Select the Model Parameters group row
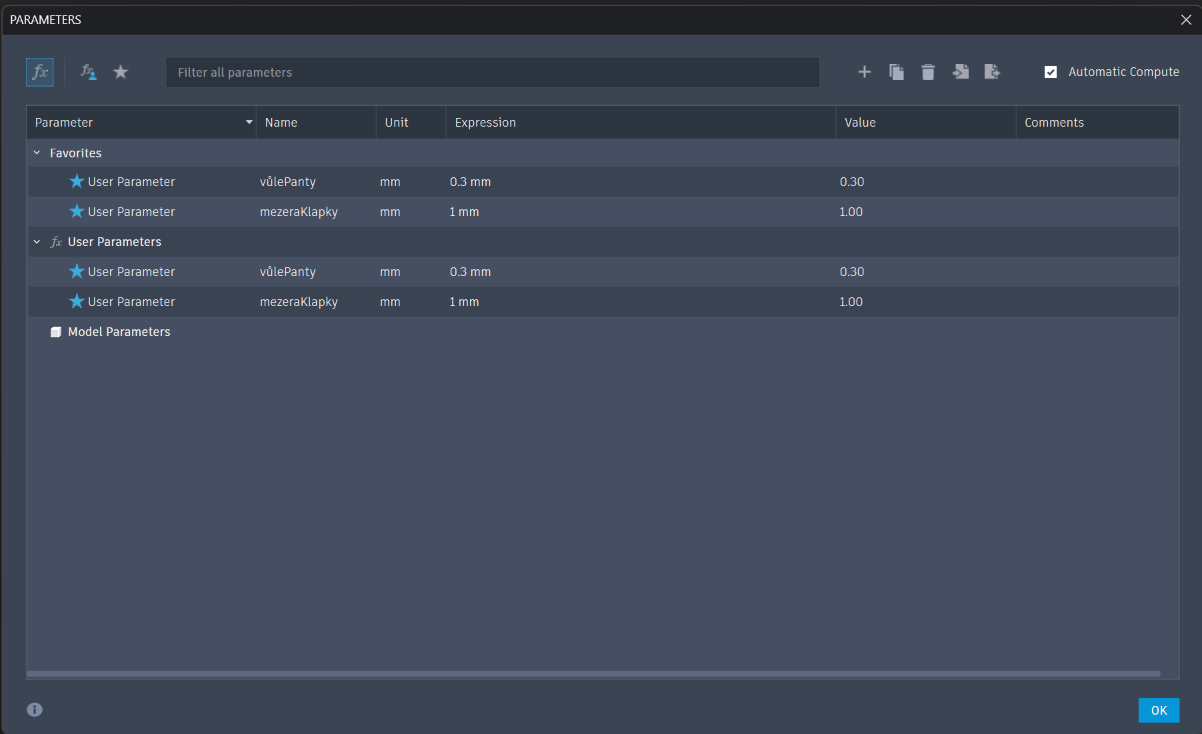Image resolution: width=1202 pixels, height=734 pixels. coord(602,332)
